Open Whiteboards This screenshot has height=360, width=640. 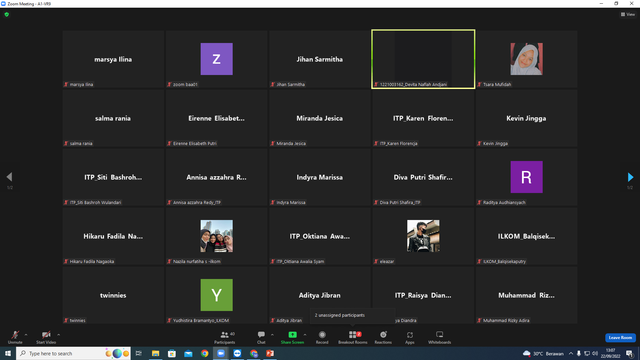point(440,337)
